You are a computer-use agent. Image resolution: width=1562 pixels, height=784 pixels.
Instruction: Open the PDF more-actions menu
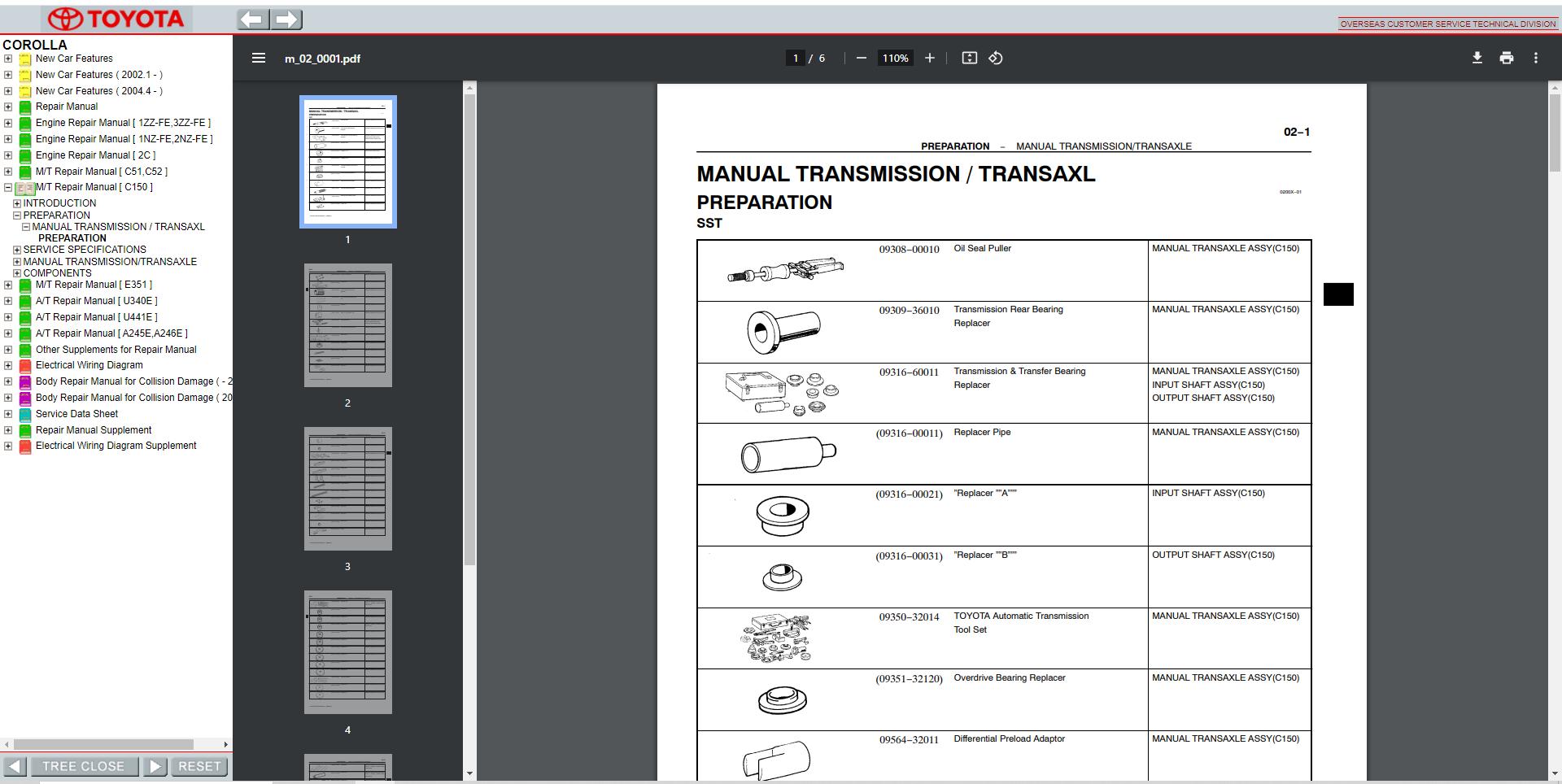click(1536, 58)
